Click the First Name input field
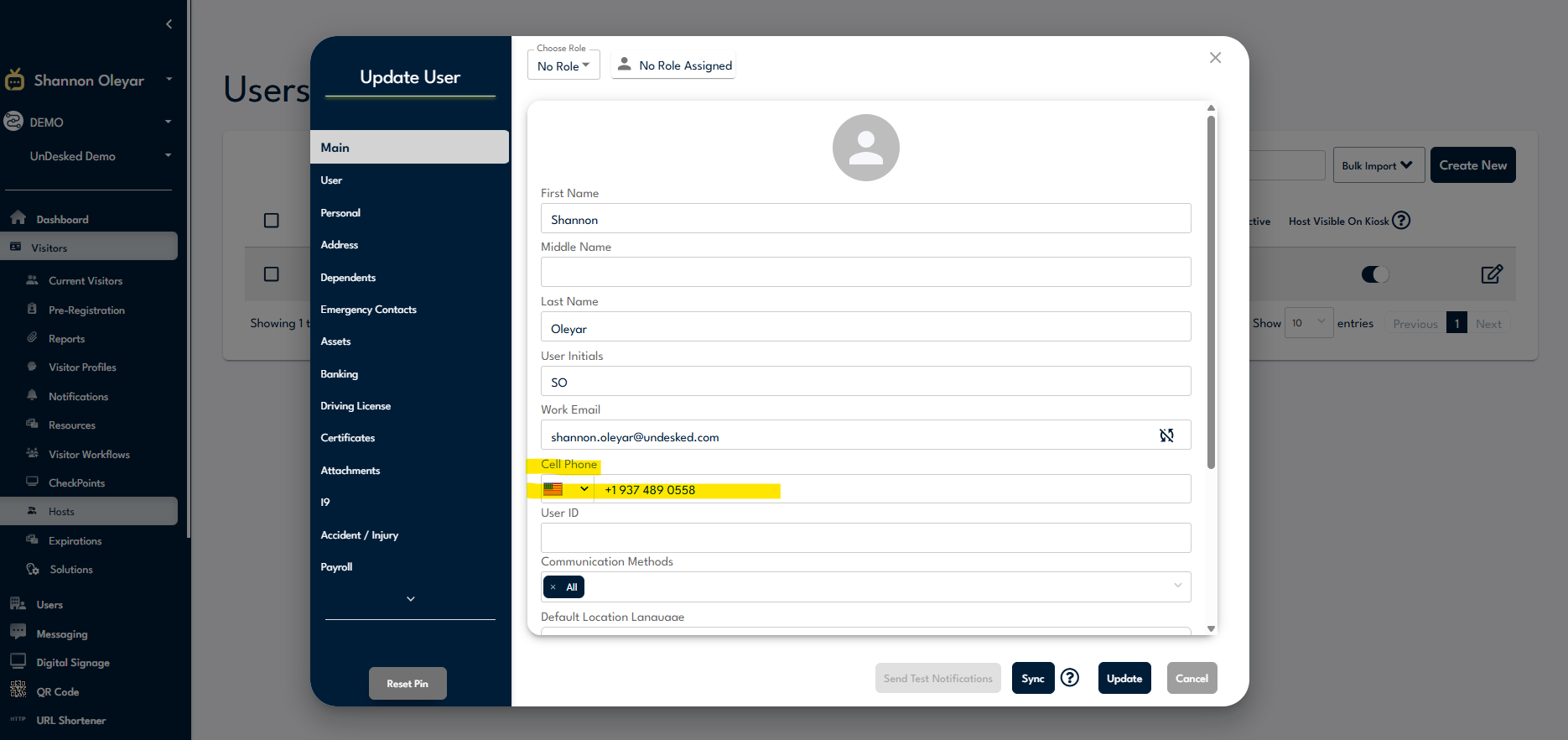The image size is (1568, 740). (x=865, y=219)
